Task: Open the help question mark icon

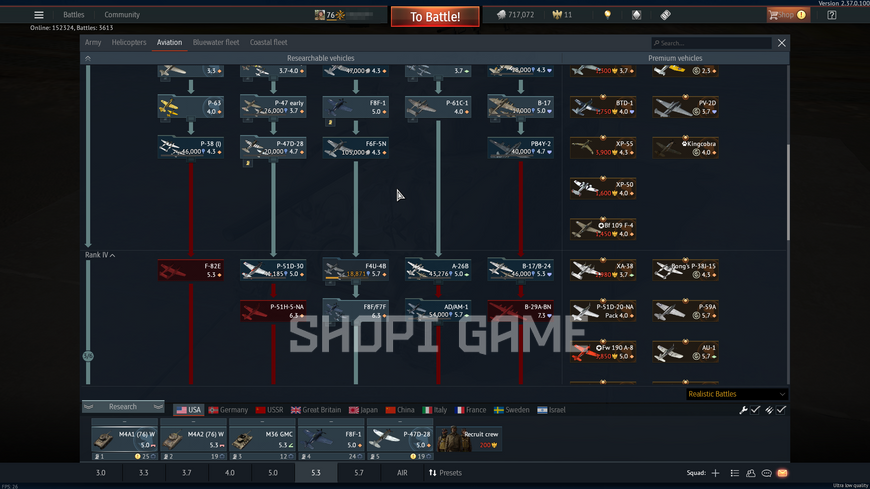Action: pos(831,15)
